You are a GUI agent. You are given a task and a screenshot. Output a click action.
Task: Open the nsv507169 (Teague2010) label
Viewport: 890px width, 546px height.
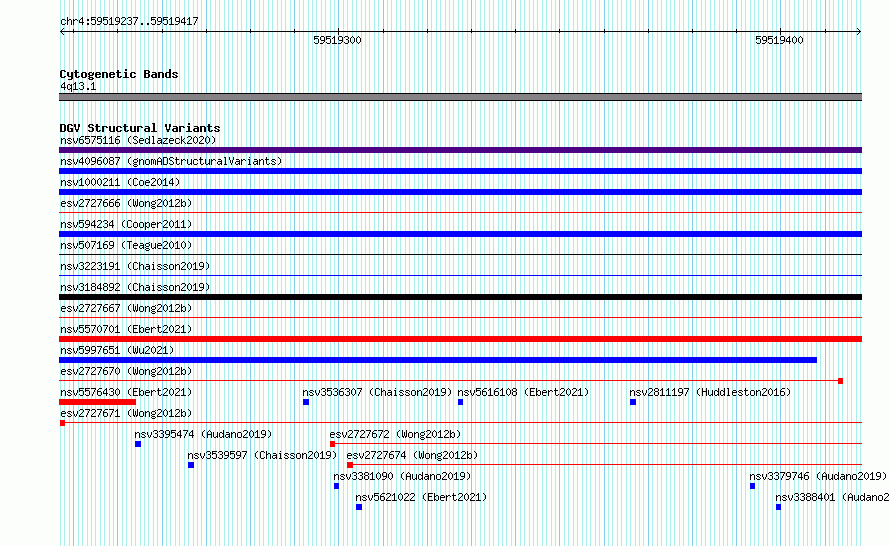(x=126, y=245)
